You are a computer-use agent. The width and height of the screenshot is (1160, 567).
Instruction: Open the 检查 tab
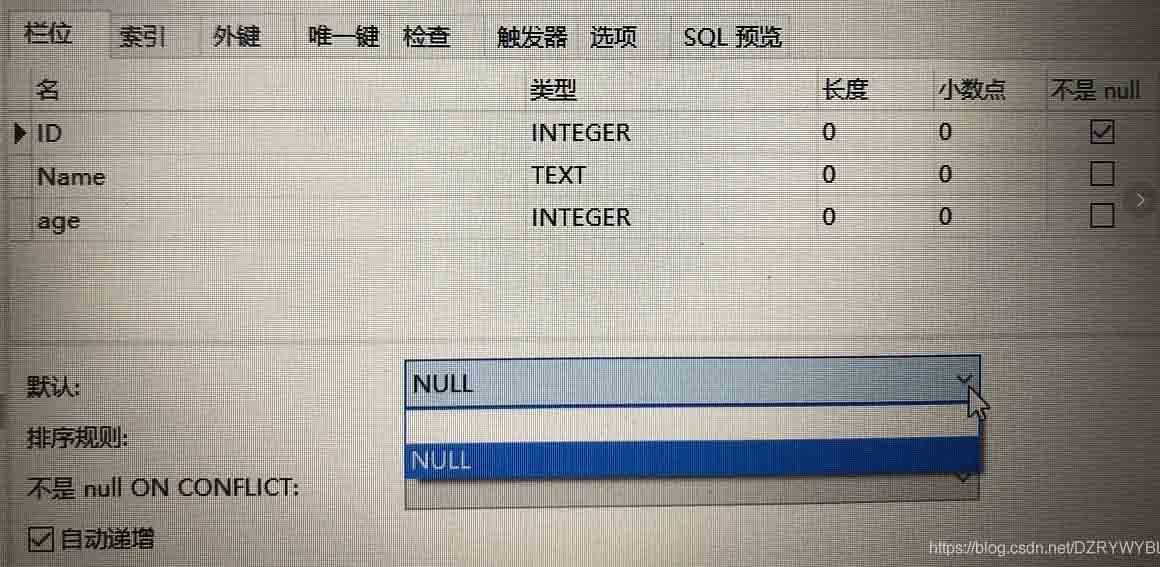[x=427, y=36]
